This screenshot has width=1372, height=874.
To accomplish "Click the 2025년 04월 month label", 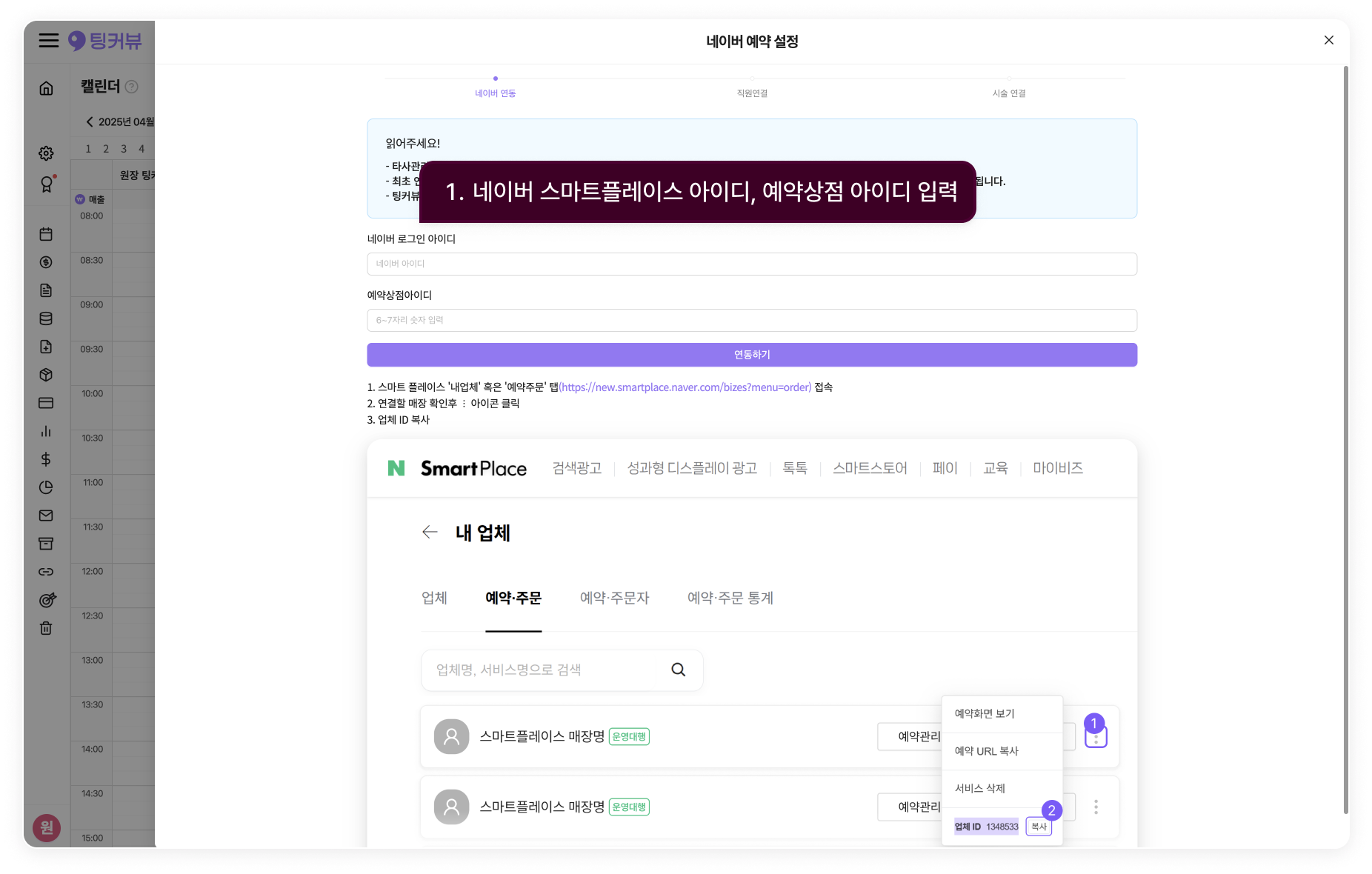I will coord(127,121).
